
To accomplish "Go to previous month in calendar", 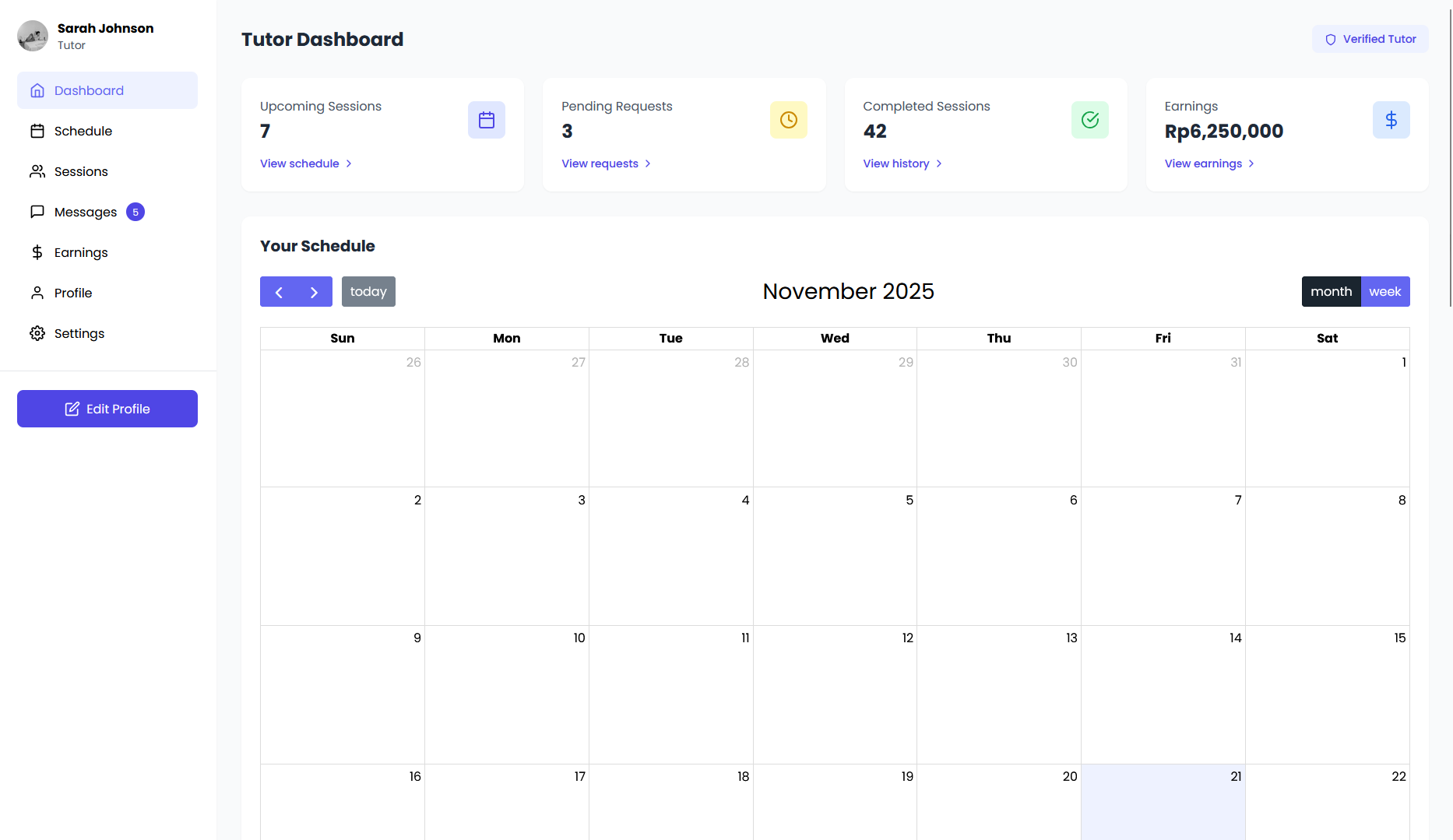I will [x=278, y=292].
